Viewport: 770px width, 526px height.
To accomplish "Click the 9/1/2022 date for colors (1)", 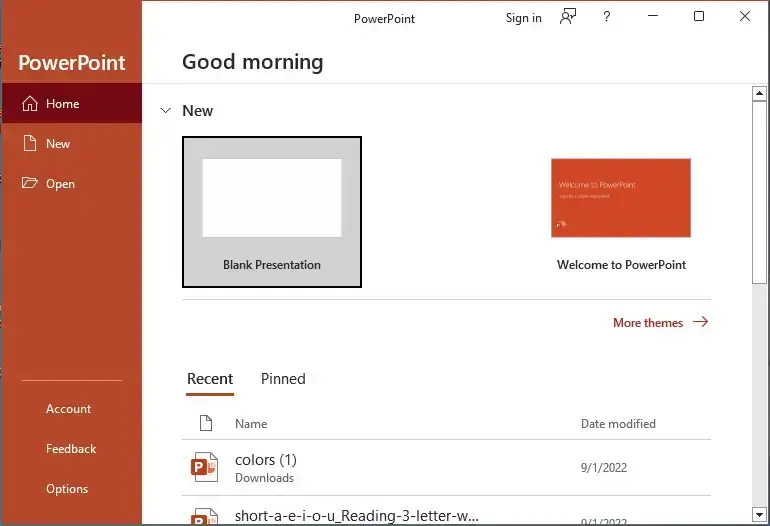I will (x=604, y=468).
